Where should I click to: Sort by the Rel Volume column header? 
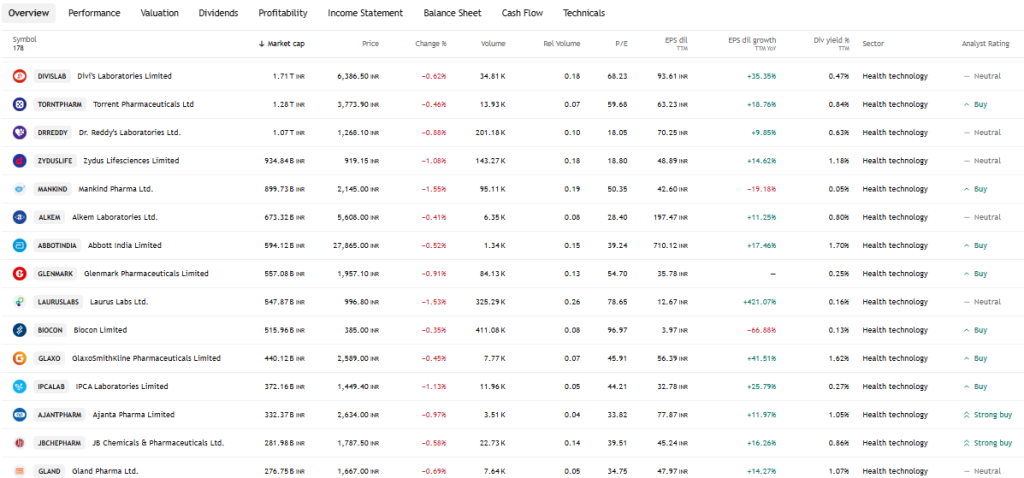click(562, 44)
